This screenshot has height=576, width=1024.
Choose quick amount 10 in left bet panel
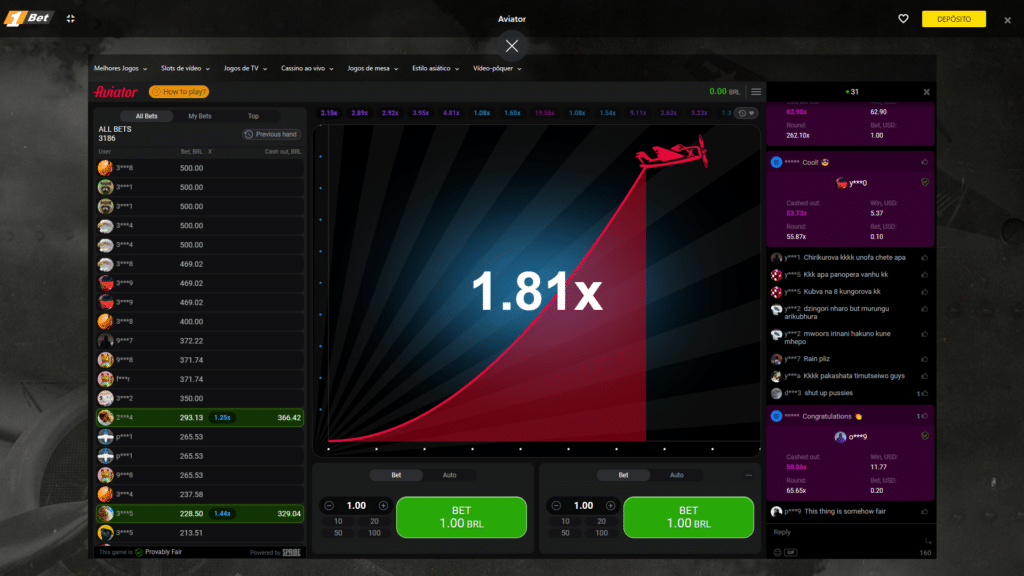pyautogui.click(x=338, y=522)
